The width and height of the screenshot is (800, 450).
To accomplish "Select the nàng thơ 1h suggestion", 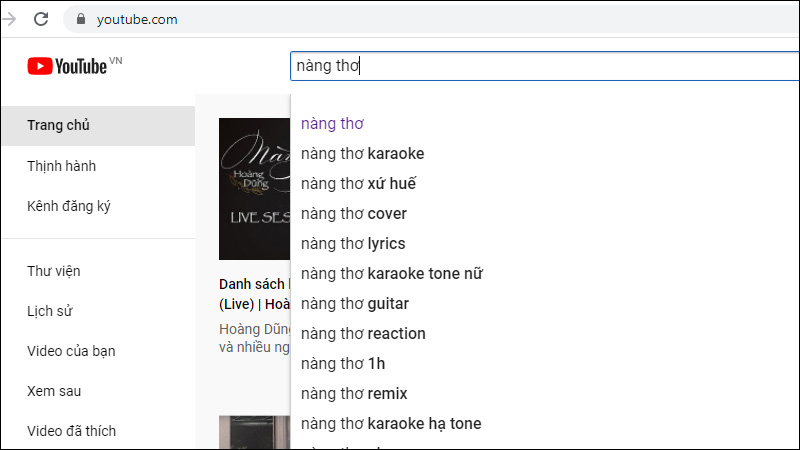I will [x=544, y=364].
